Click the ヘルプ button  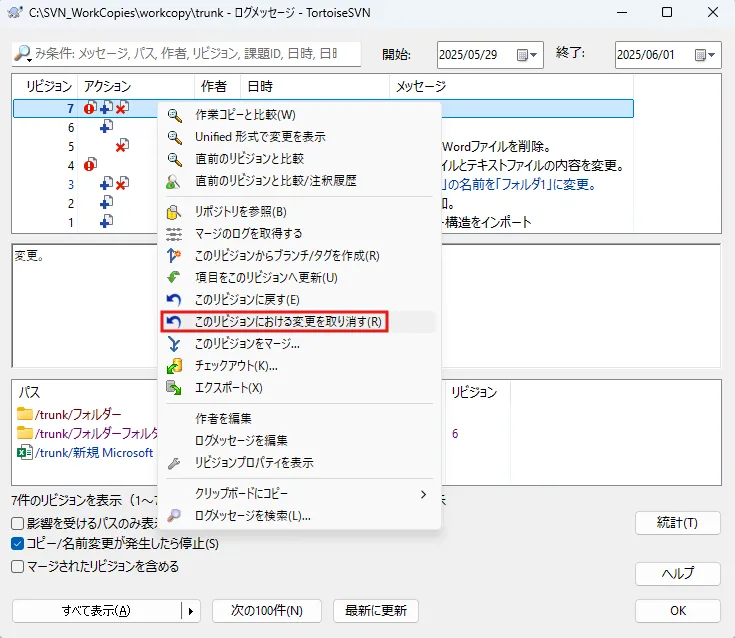677,573
